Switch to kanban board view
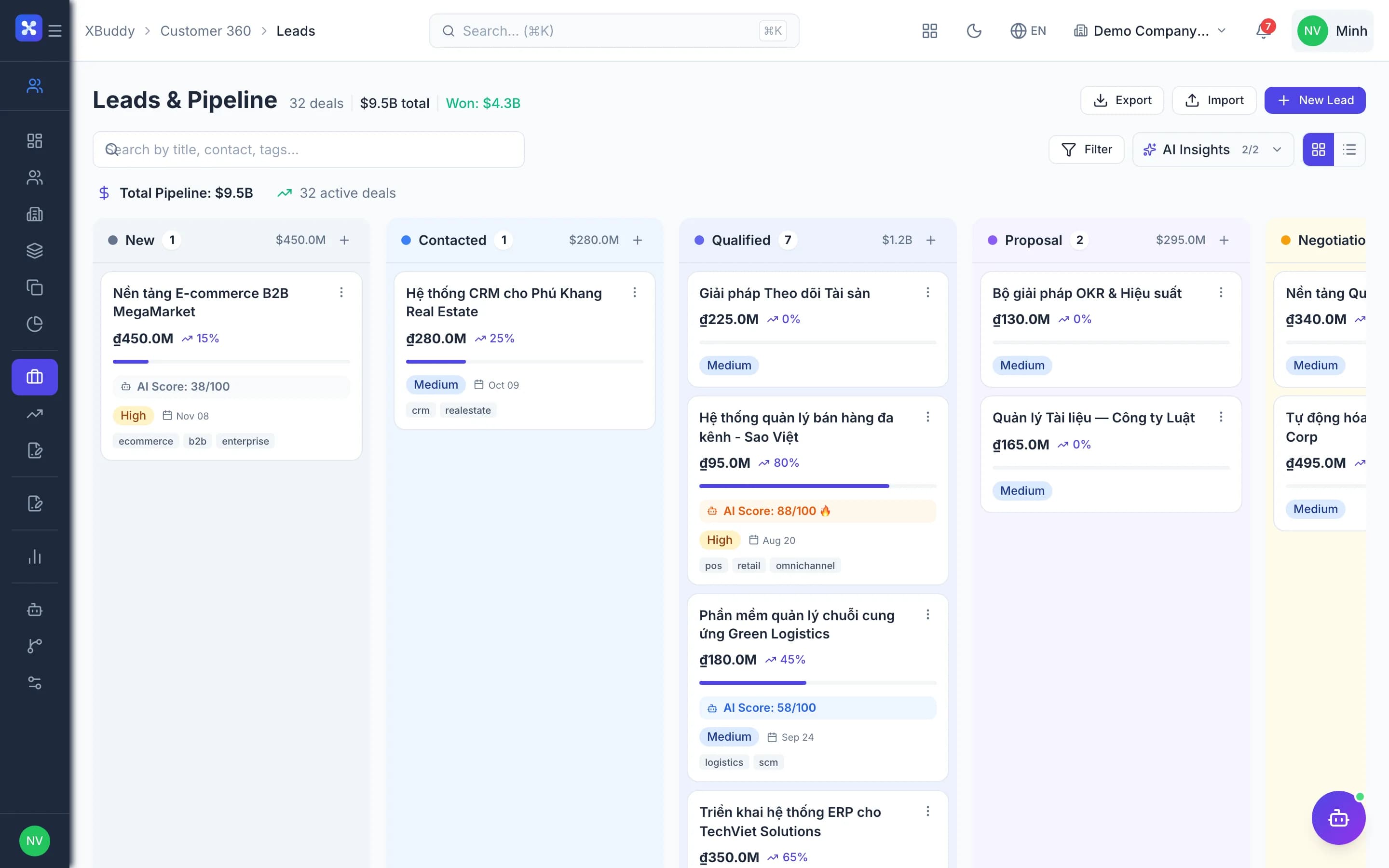1389x868 pixels. coord(1319,149)
